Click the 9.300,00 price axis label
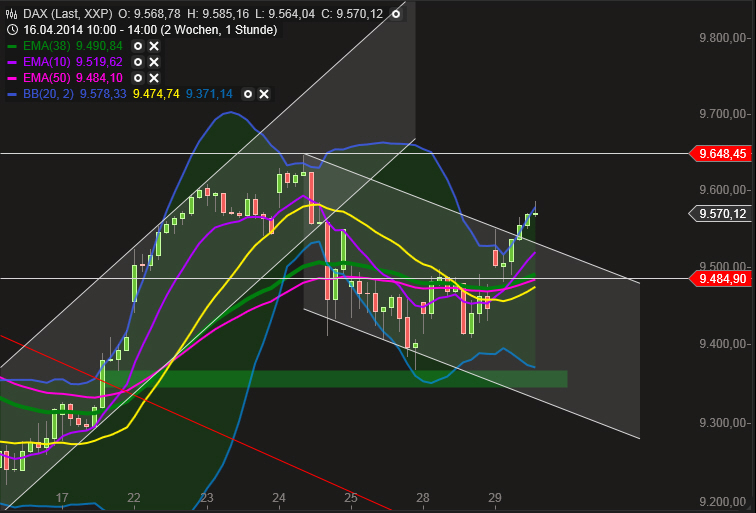The width and height of the screenshot is (756, 513). pyautogui.click(x=723, y=423)
